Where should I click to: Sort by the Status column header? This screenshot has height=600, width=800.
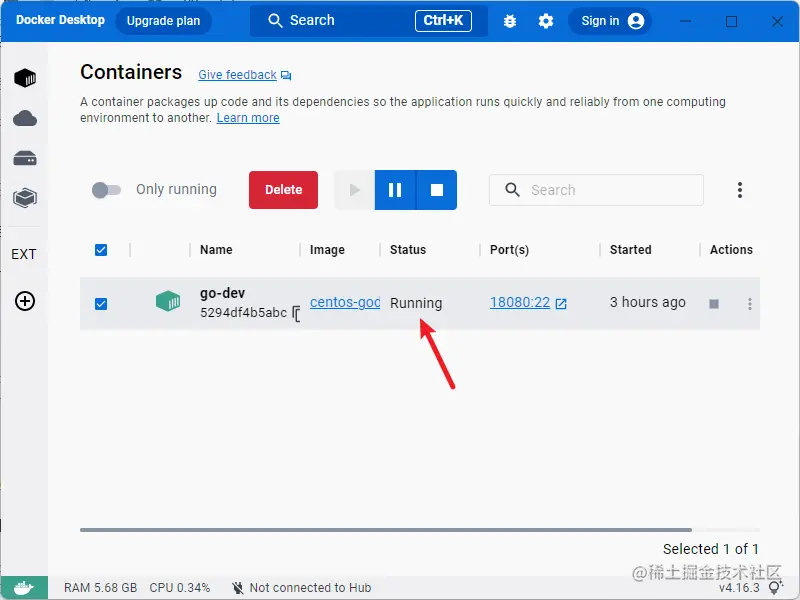tap(408, 249)
